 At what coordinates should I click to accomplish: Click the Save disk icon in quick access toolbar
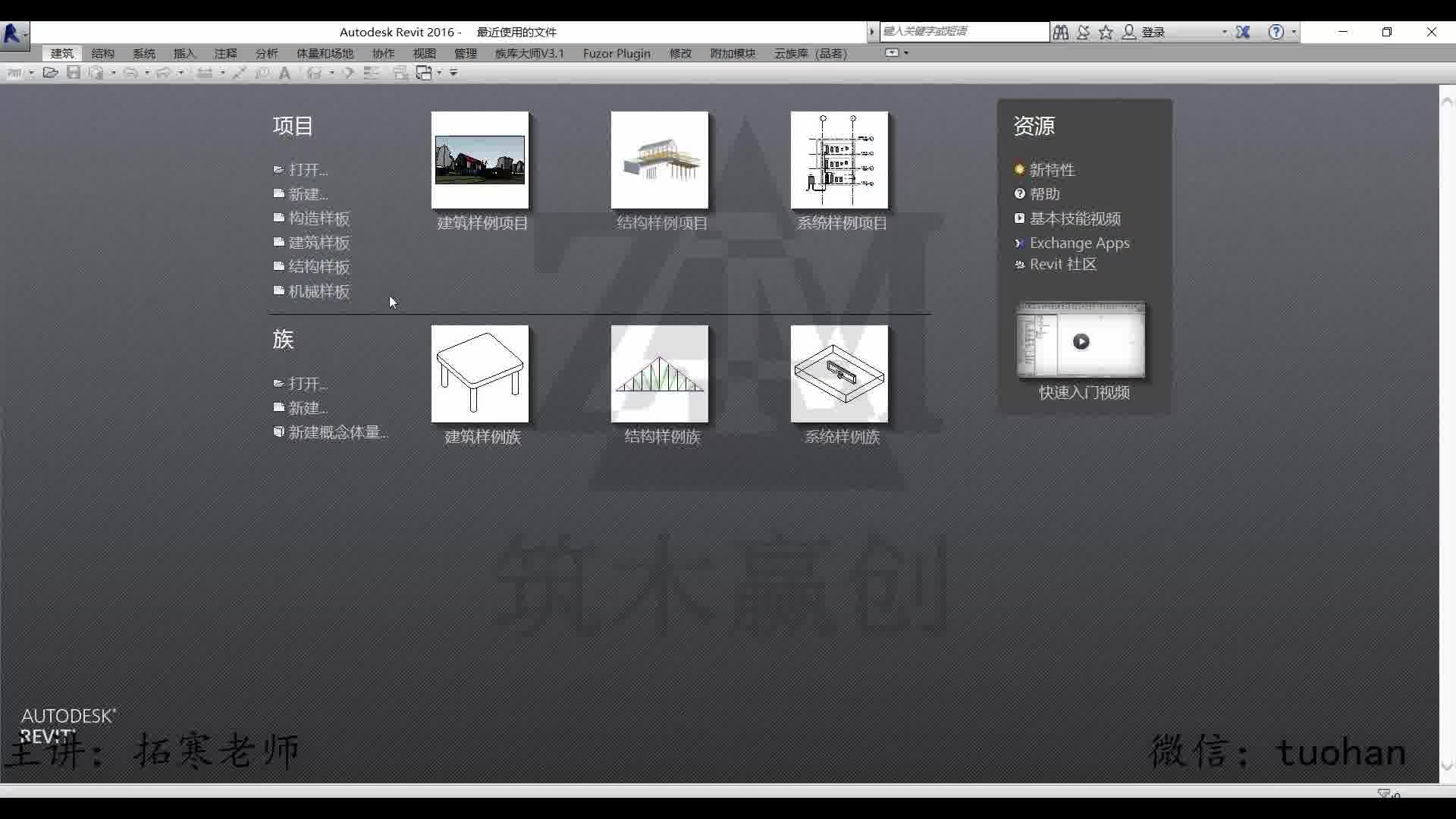(73, 73)
